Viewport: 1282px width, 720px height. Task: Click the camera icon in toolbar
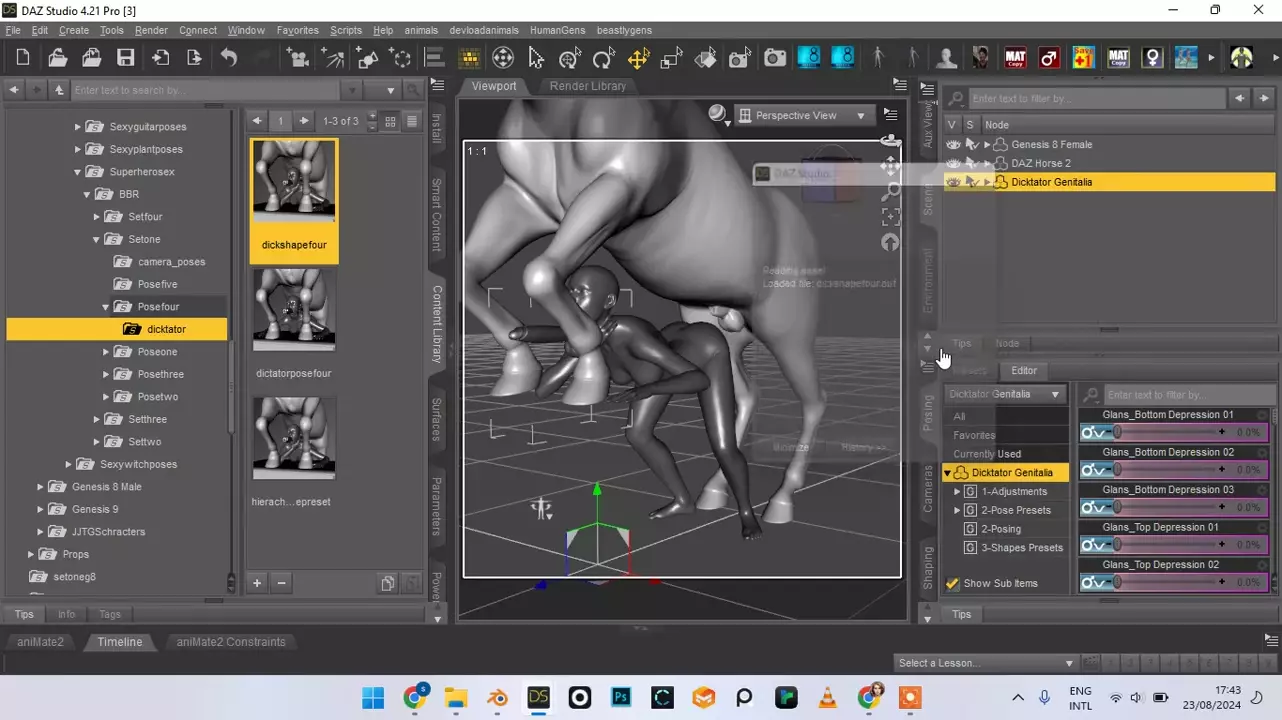tap(774, 58)
